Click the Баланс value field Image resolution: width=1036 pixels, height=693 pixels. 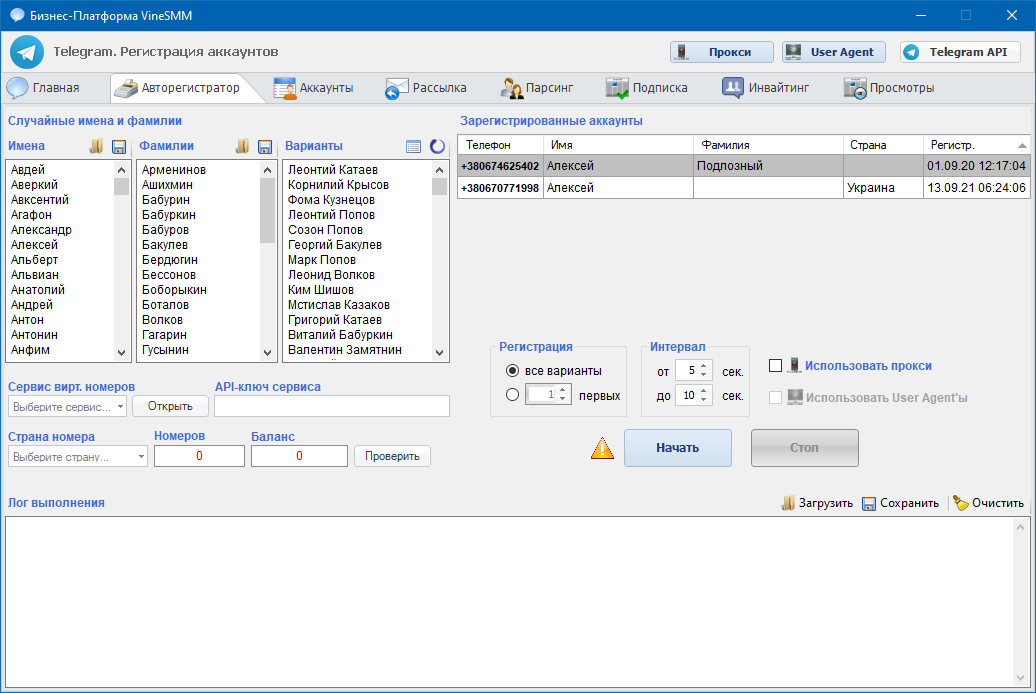click(x=299, y=456)
